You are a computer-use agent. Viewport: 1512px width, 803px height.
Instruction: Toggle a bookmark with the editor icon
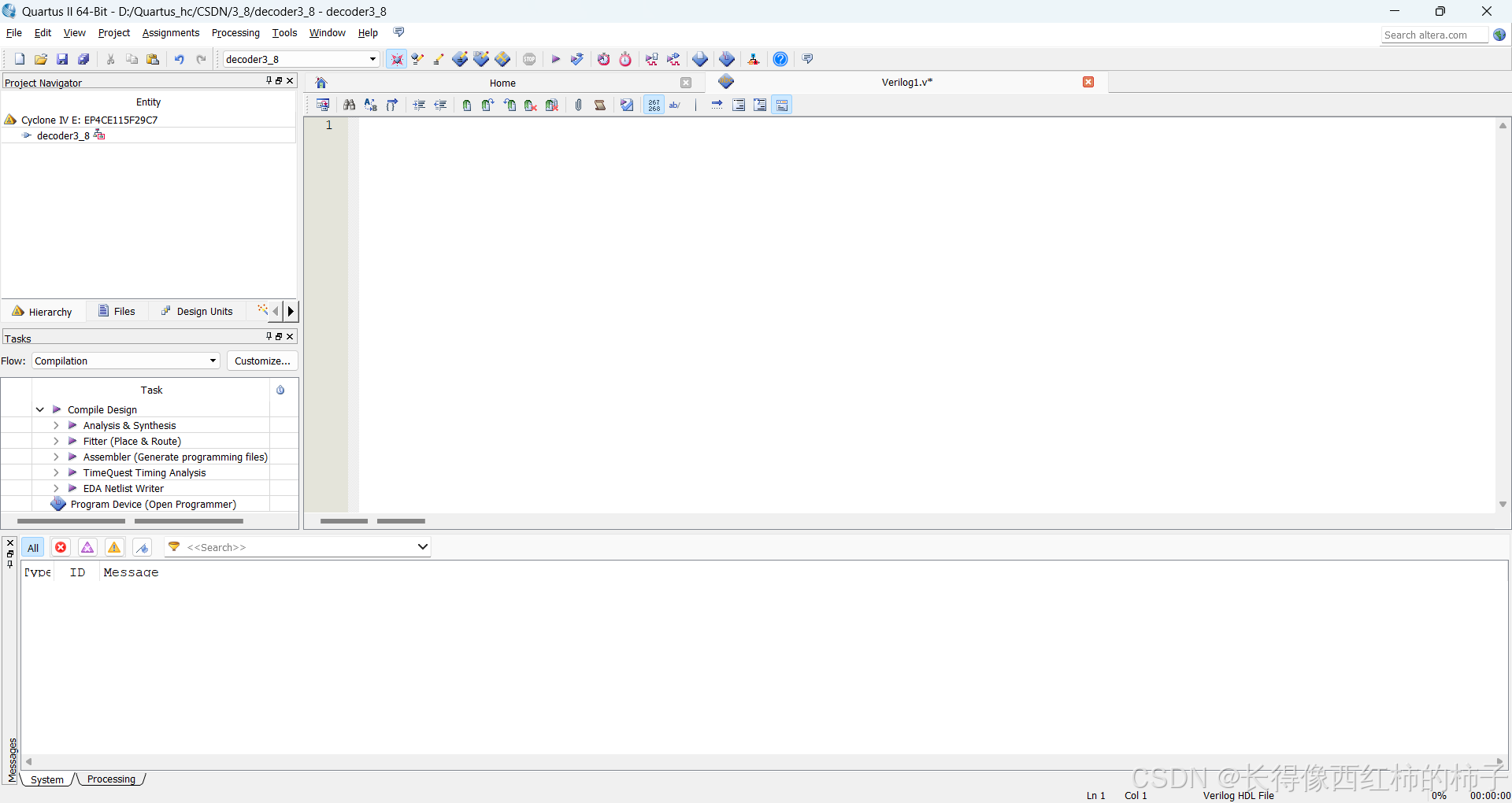click(467, 105)
